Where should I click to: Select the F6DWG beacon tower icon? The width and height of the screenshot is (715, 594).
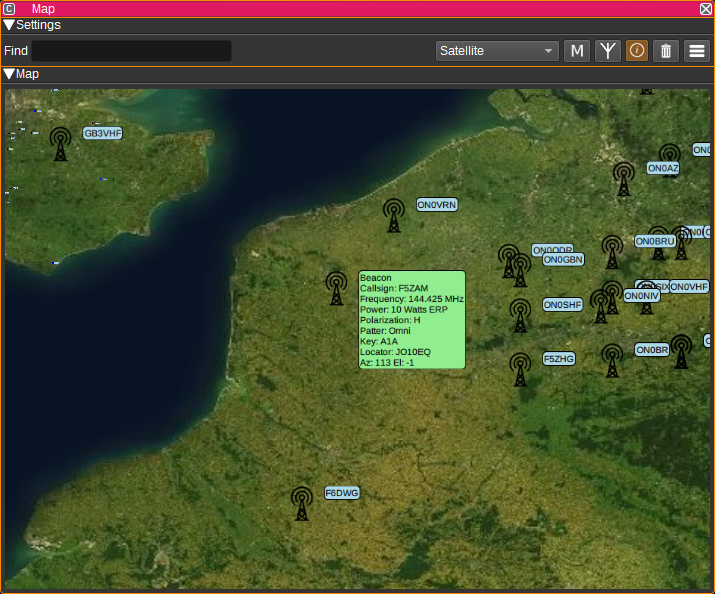coord(302,503)
